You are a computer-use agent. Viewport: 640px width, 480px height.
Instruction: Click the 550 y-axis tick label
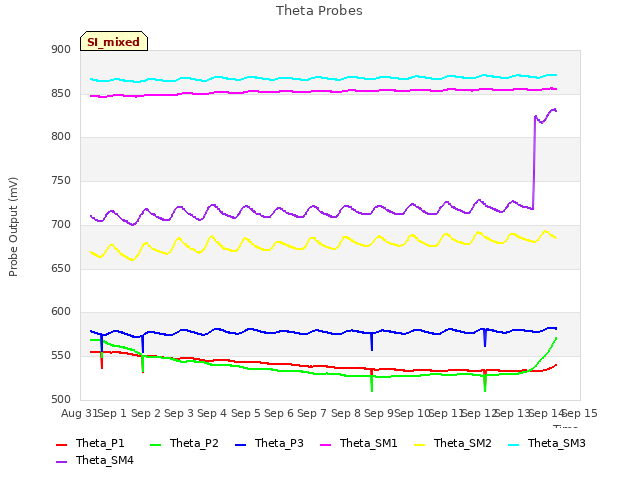point(61,356)
